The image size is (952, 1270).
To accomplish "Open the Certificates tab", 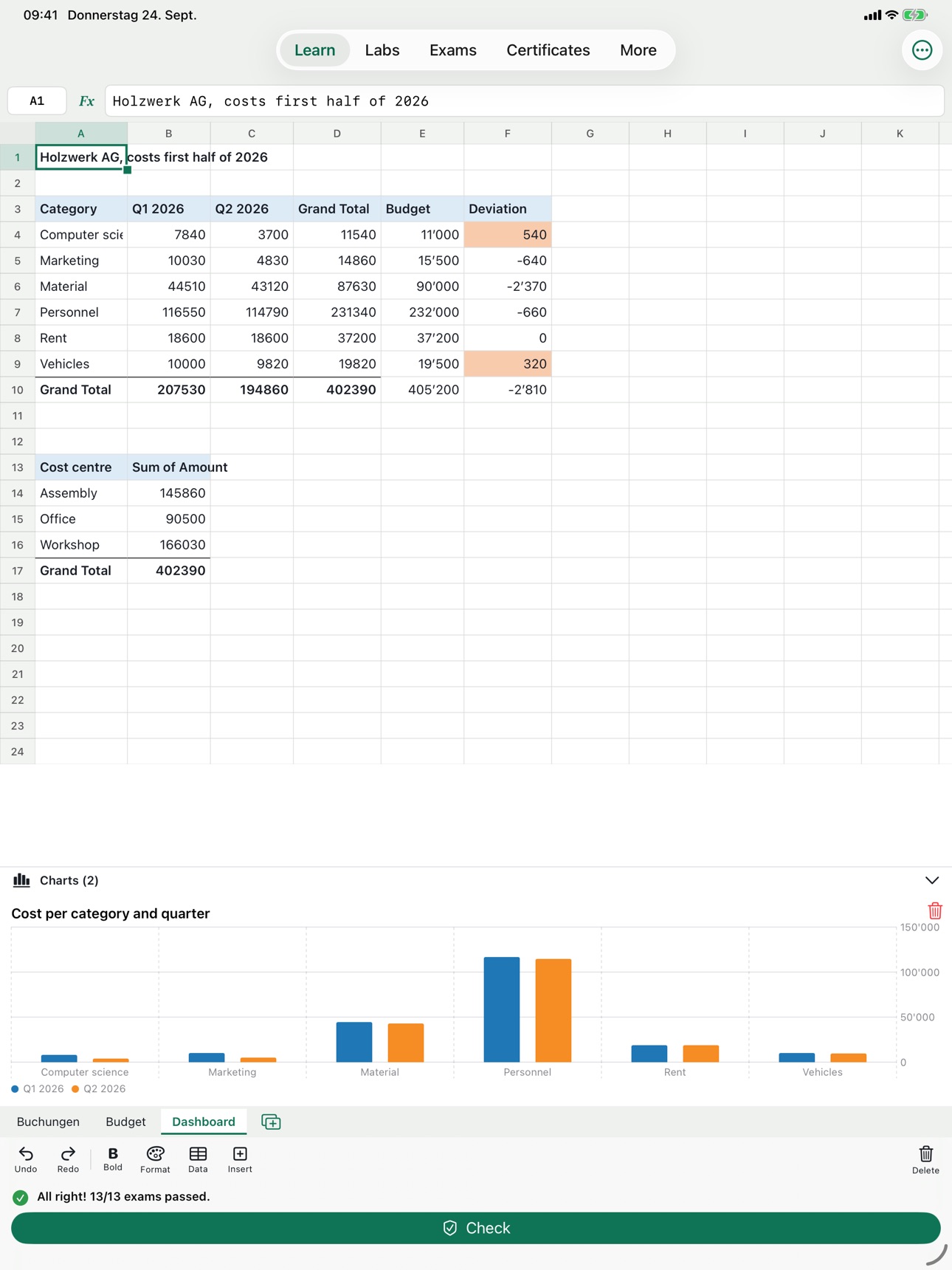I will (x=548, y=50).
